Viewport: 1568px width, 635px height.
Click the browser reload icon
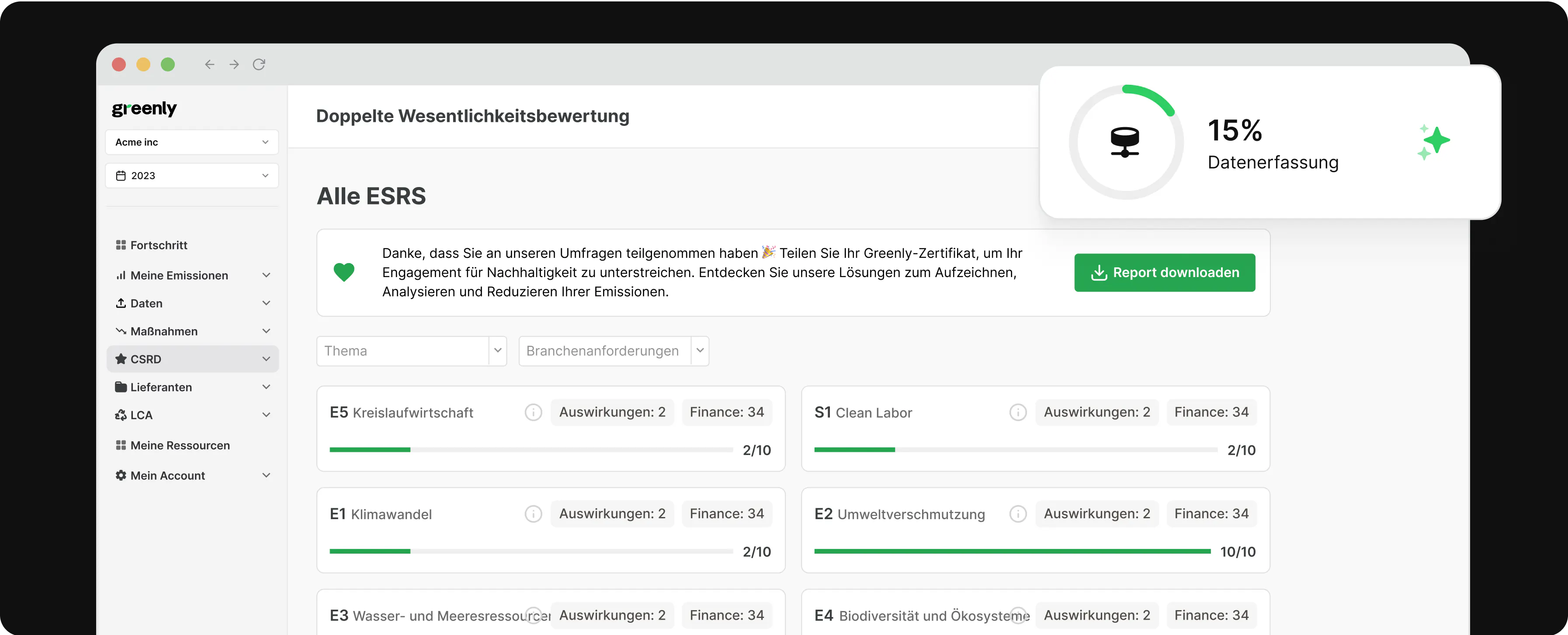259,65
